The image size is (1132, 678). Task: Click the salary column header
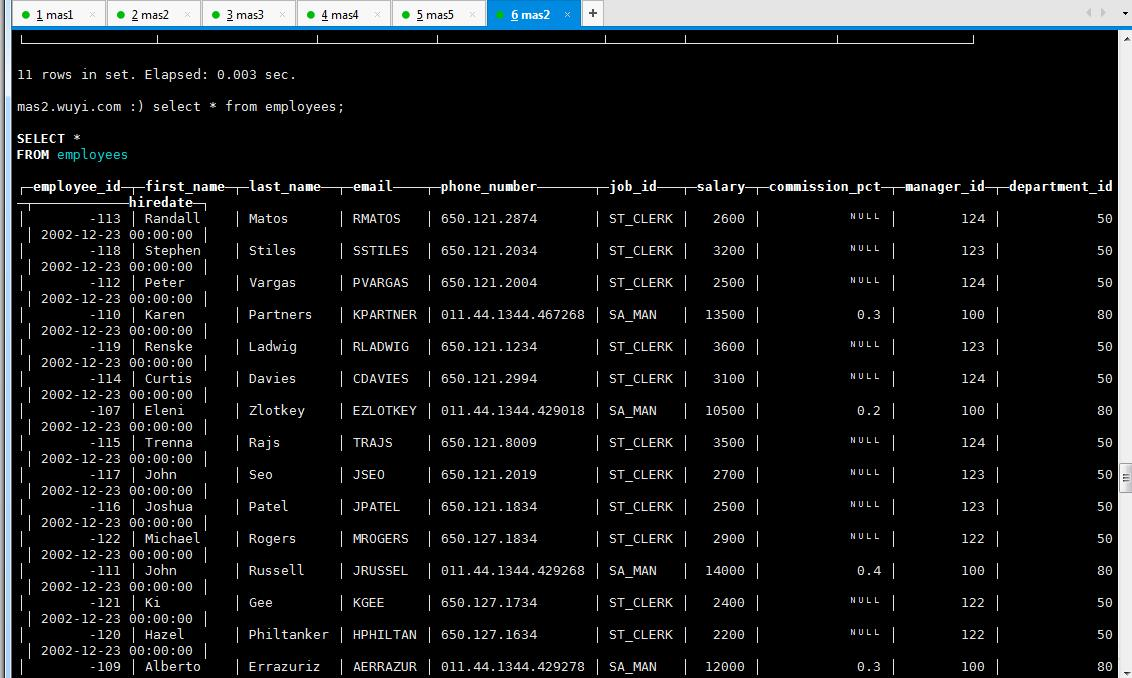(x=720, y=186)
